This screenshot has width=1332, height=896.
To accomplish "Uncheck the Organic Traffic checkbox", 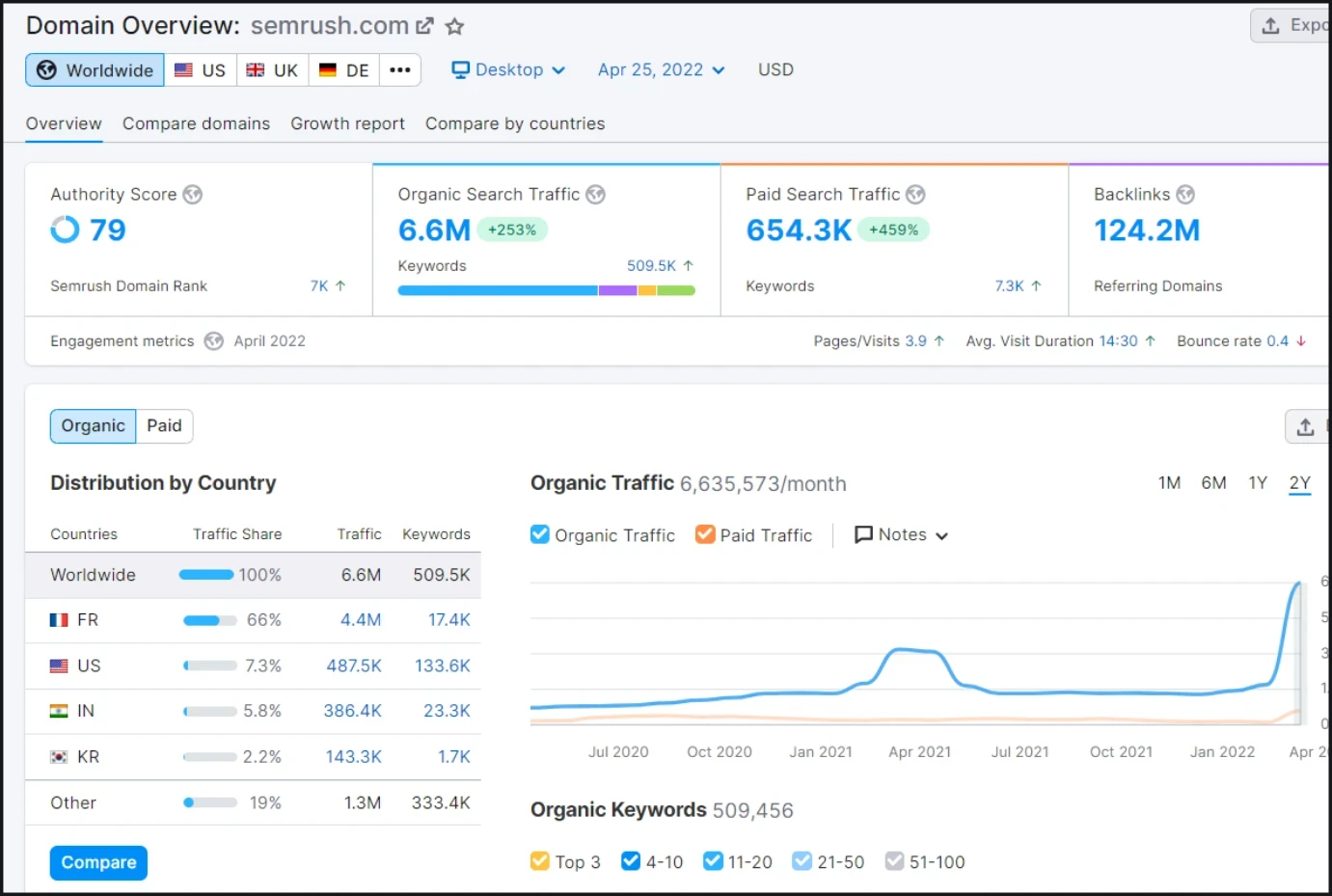I will pos(540,534).
